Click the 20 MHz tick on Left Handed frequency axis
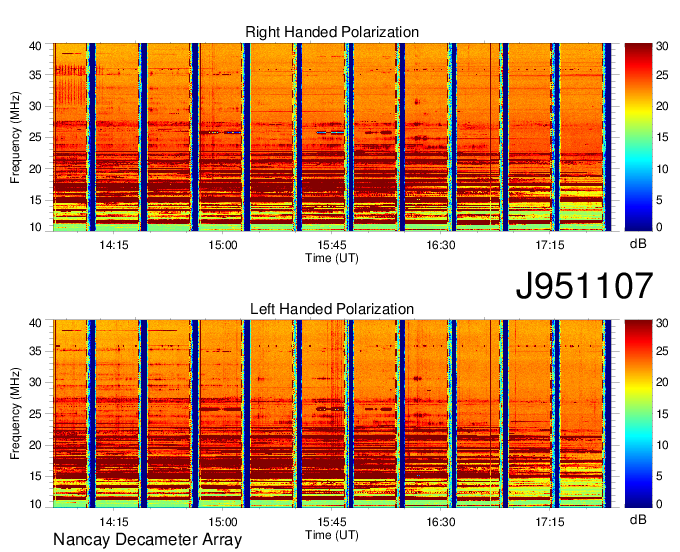Viewport: 680px width, 552px height. point(35,445)
